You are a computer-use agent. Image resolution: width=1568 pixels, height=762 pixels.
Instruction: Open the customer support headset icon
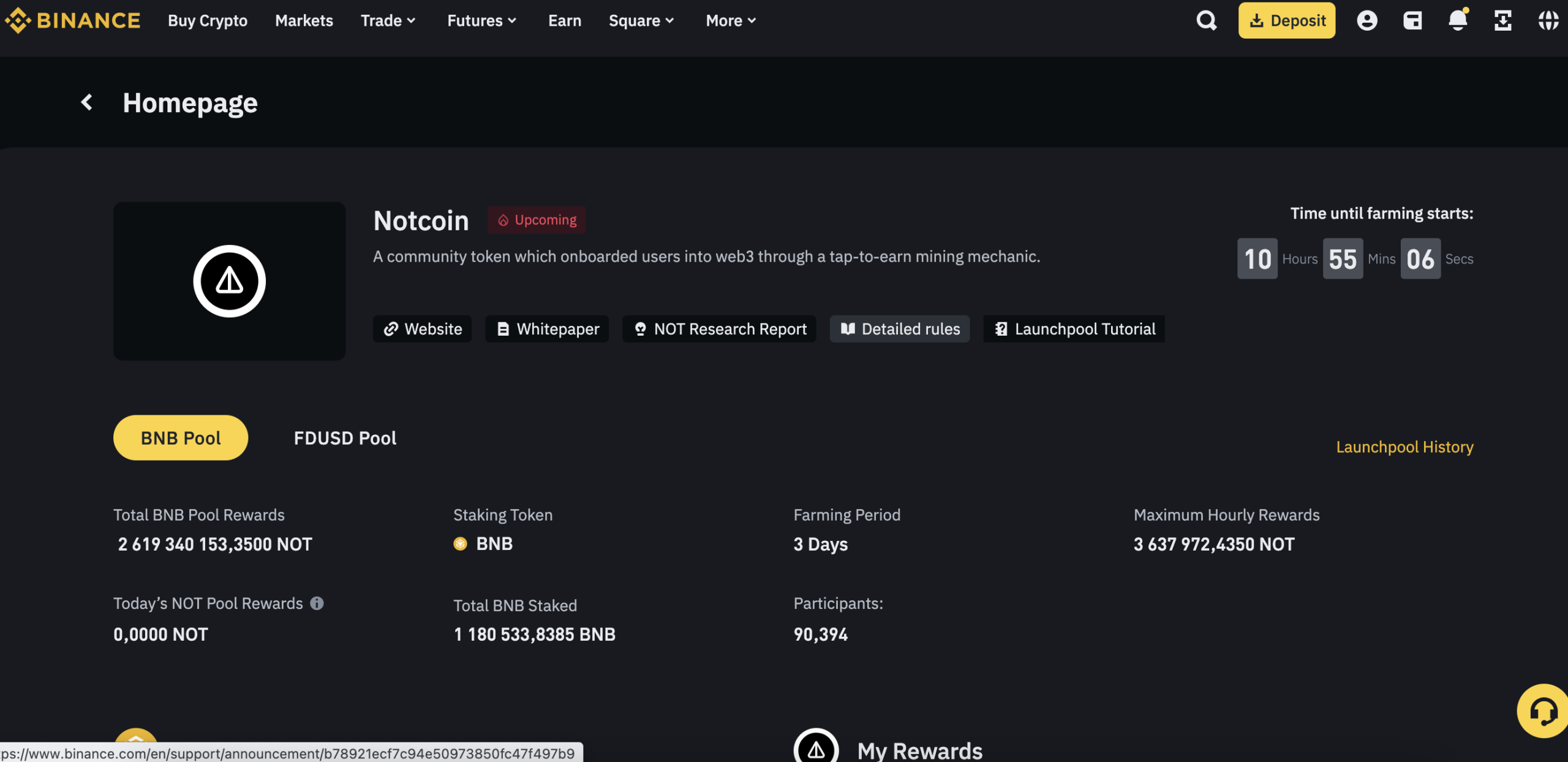(1543, 711)
